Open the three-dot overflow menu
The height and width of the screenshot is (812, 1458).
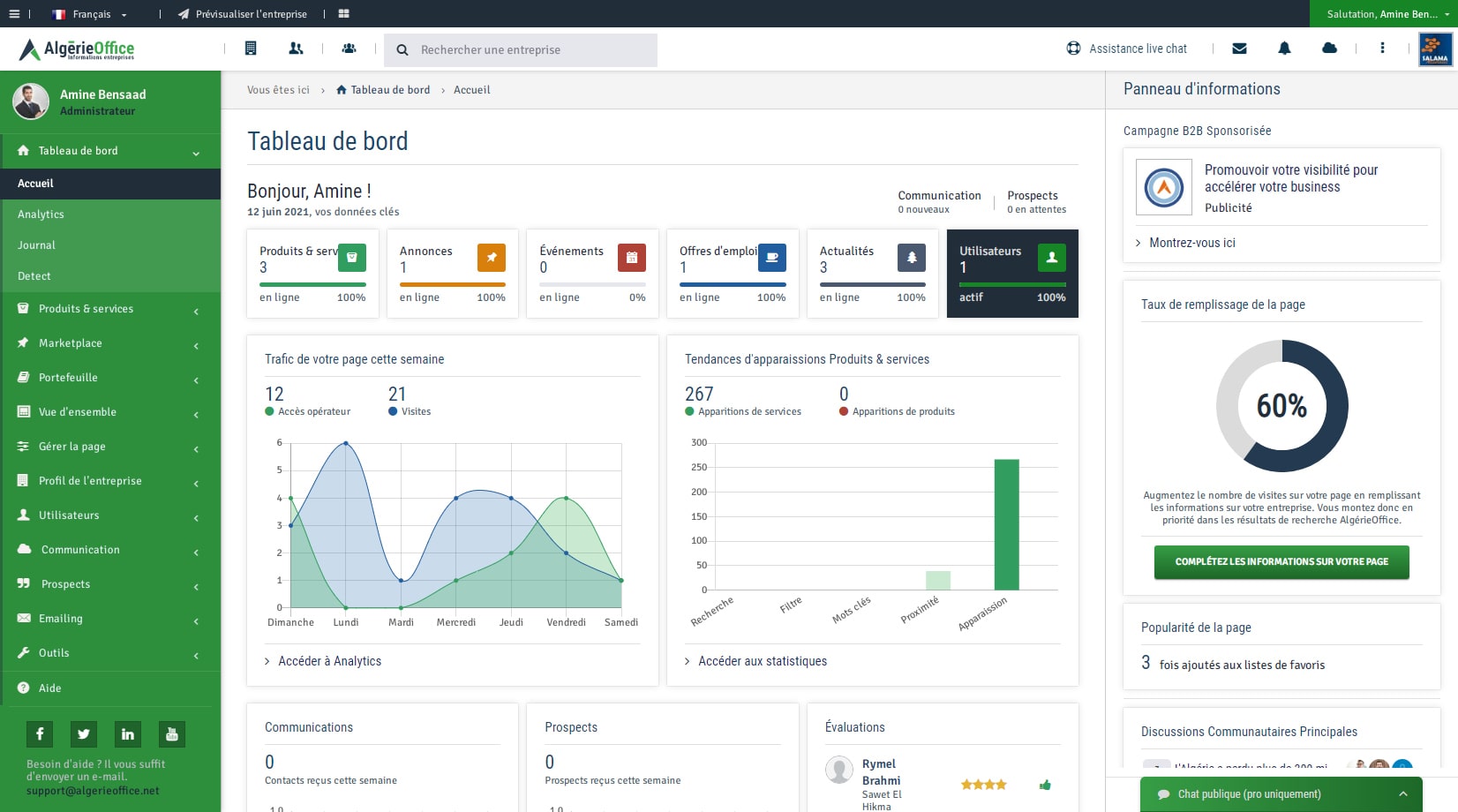point(1382,49)
